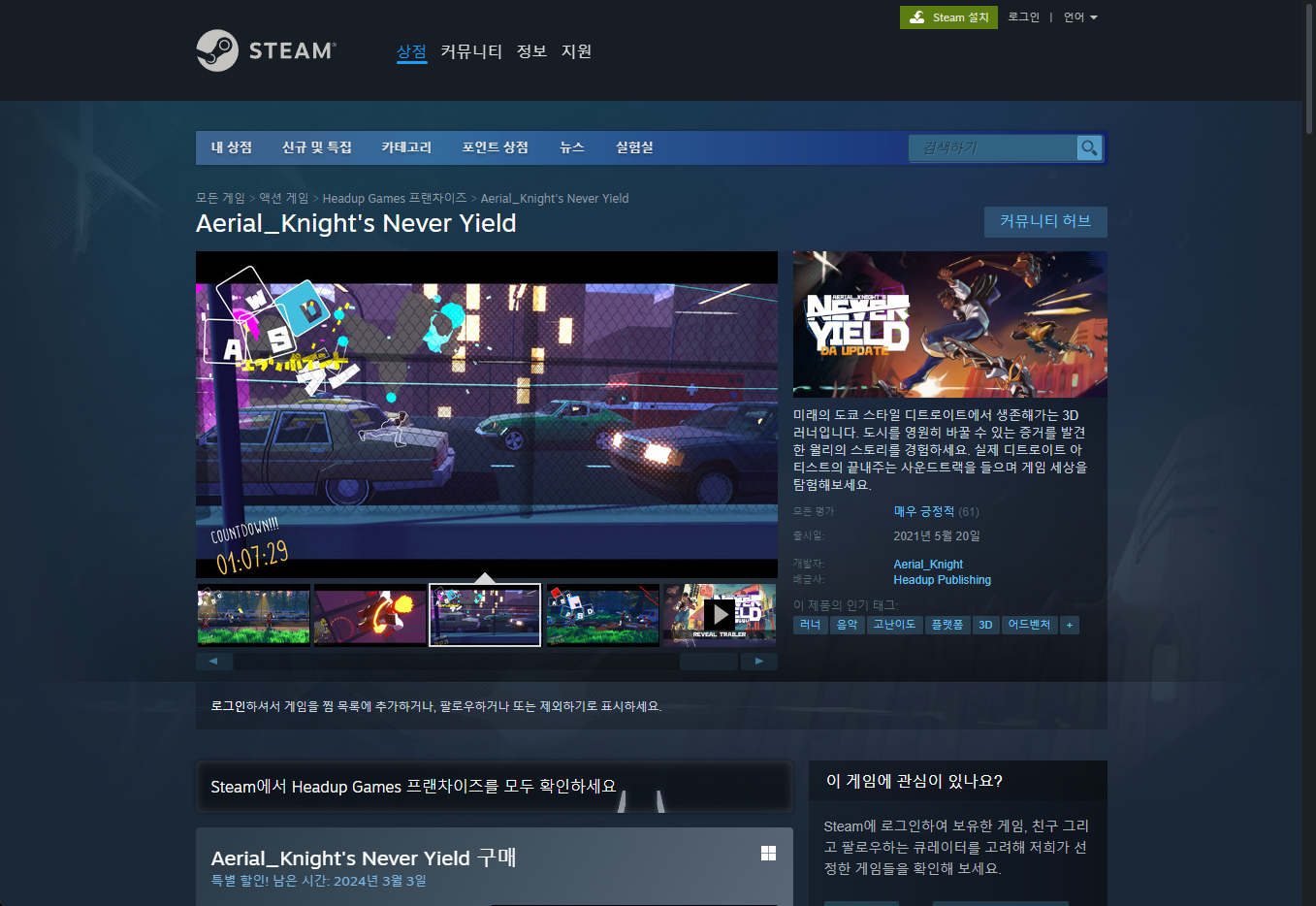
Task: Open the 상점 top navigation menu
Action: coord(411,51)
